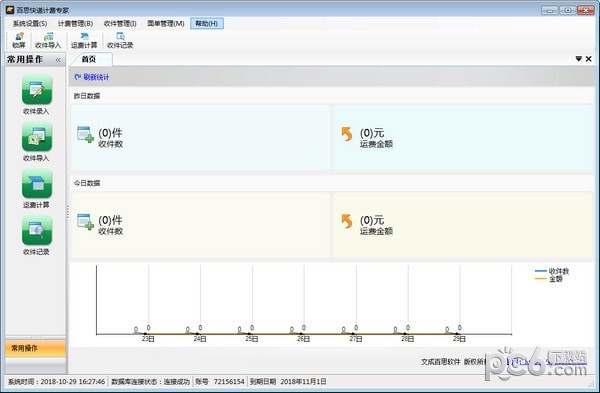
Task: Click the 收件数 blue legend entry
Action: (551, 271)
